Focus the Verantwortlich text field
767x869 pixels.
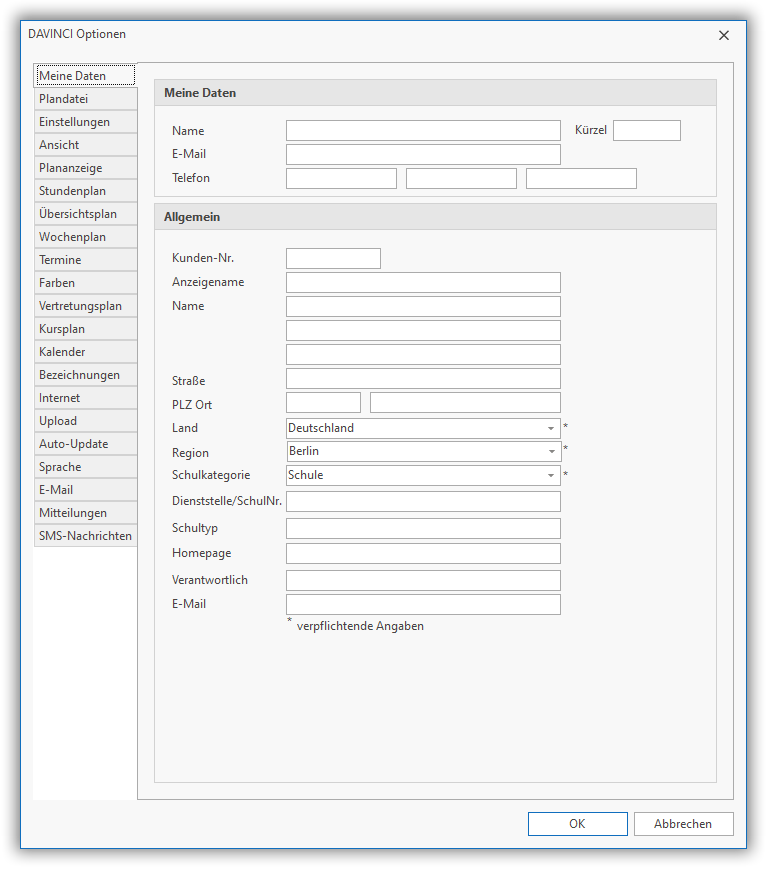[x=423, y=581]
